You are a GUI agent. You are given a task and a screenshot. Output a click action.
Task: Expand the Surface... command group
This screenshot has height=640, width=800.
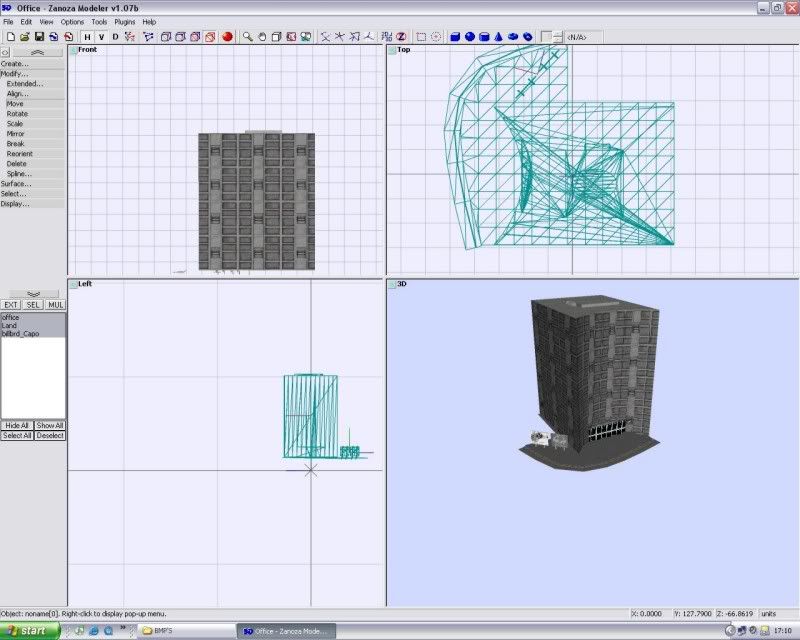pos(16,184)
